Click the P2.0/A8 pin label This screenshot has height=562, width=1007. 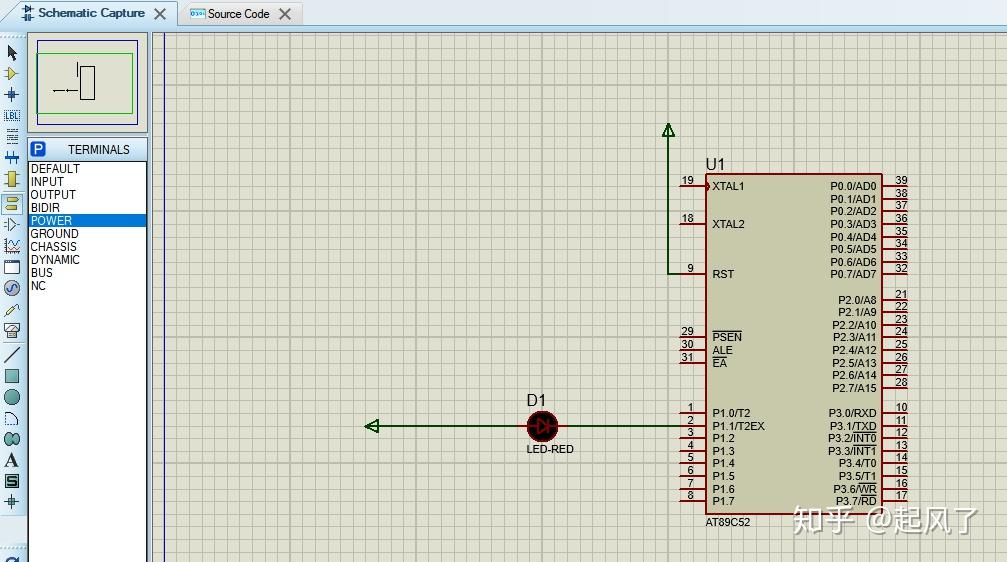(x=857, y=300)
